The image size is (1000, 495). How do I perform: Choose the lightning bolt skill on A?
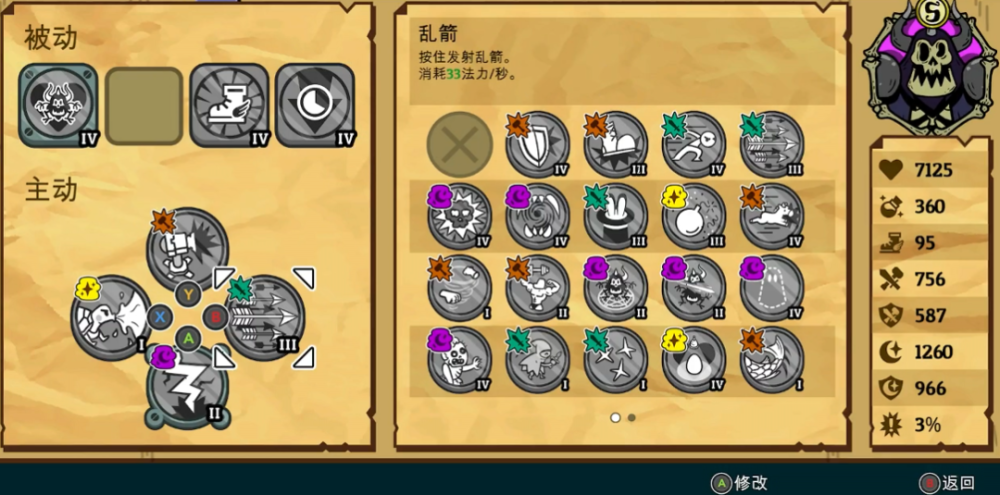188,387
